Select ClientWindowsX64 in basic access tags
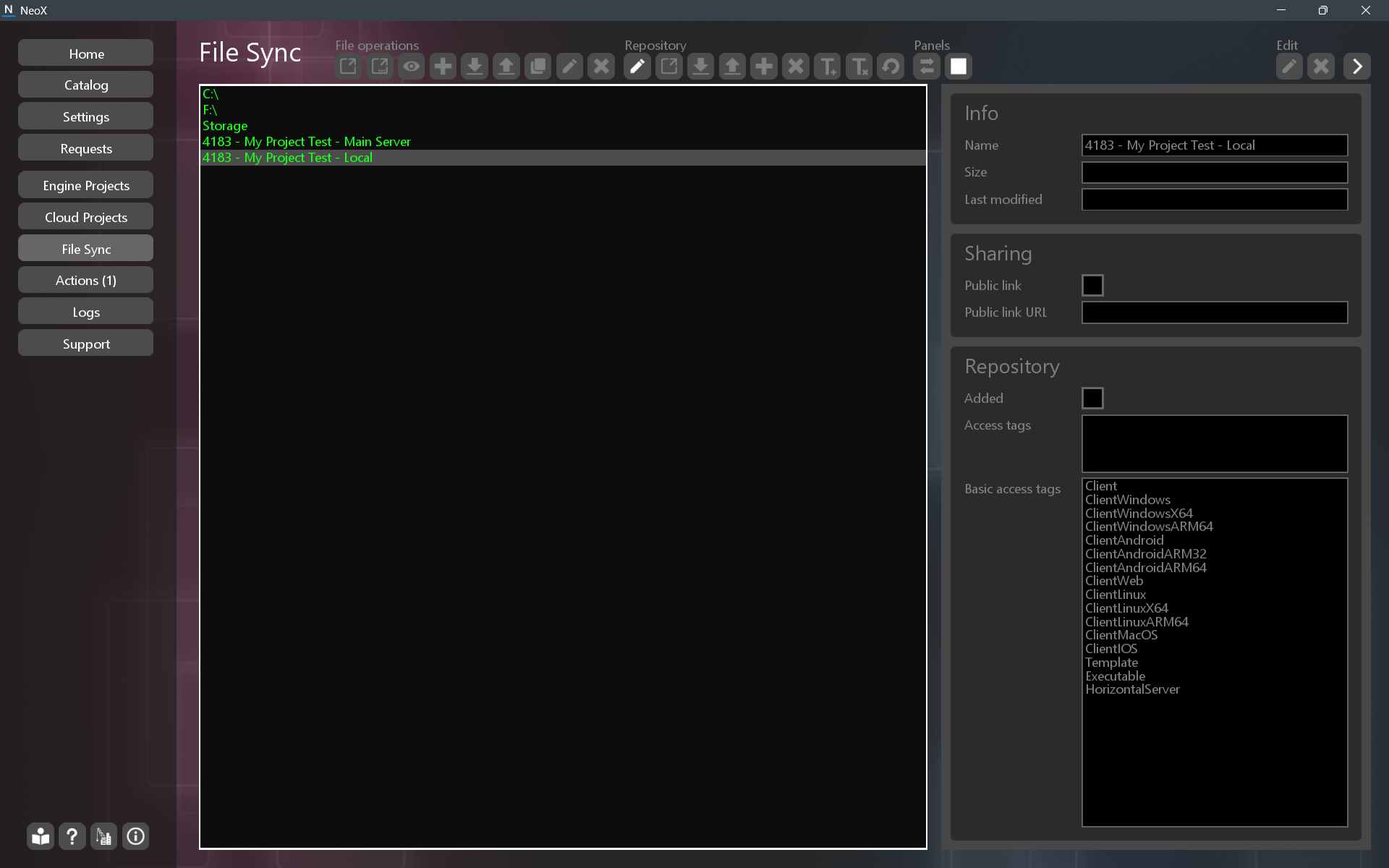Screen dimensions: 1389x868 click(x=1138, y=514)
